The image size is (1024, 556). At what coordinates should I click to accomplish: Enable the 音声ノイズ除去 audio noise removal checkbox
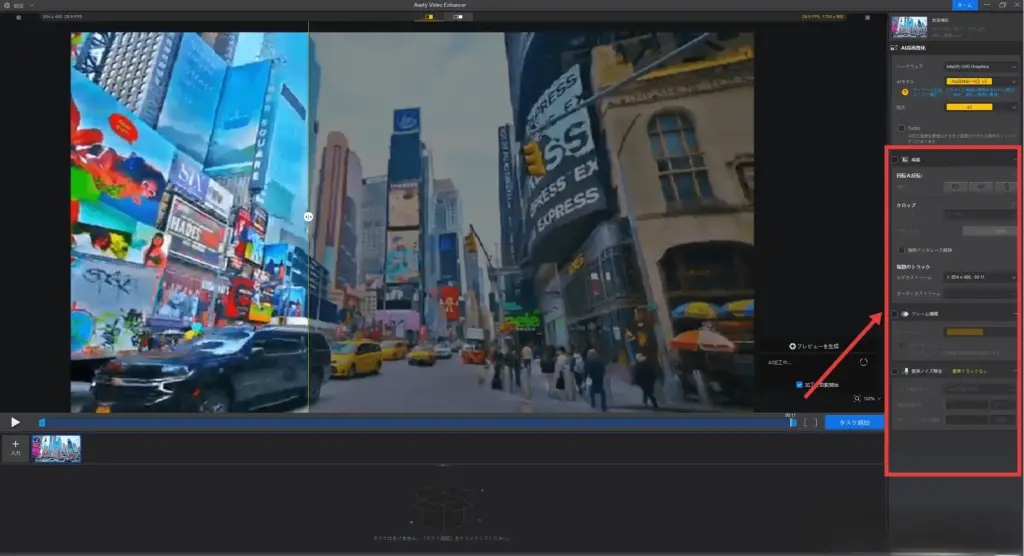coord(895,371)
